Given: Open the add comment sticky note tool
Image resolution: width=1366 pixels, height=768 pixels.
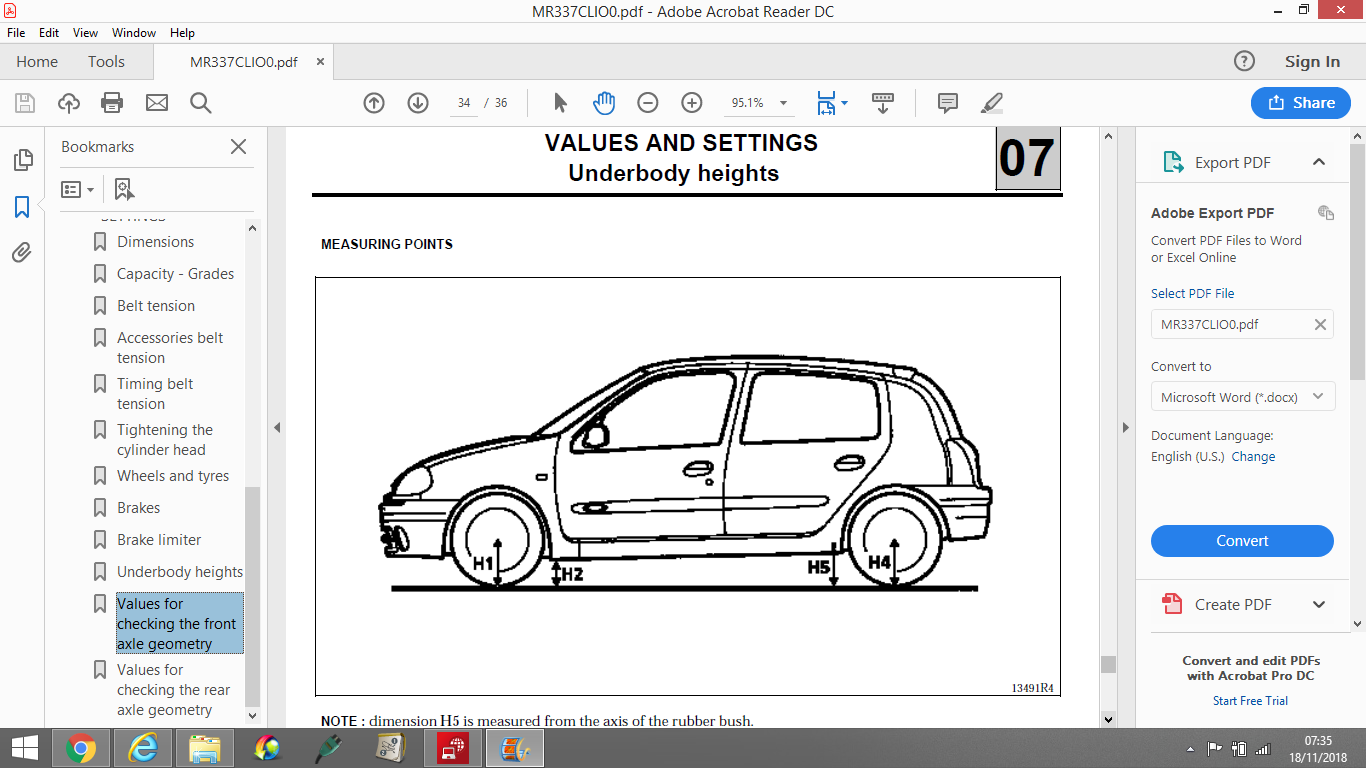Looking at the screenshot, I should coord(948,103).
